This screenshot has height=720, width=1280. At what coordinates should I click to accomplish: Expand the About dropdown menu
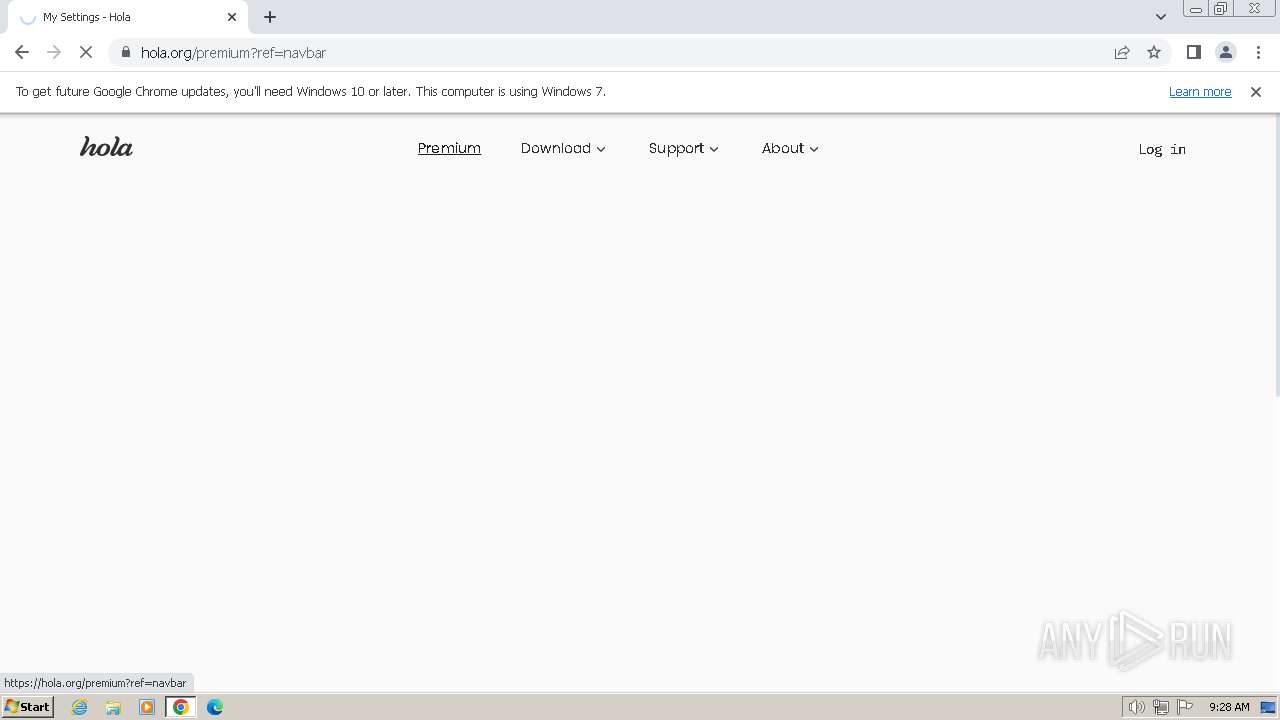[x=790, y=148]
